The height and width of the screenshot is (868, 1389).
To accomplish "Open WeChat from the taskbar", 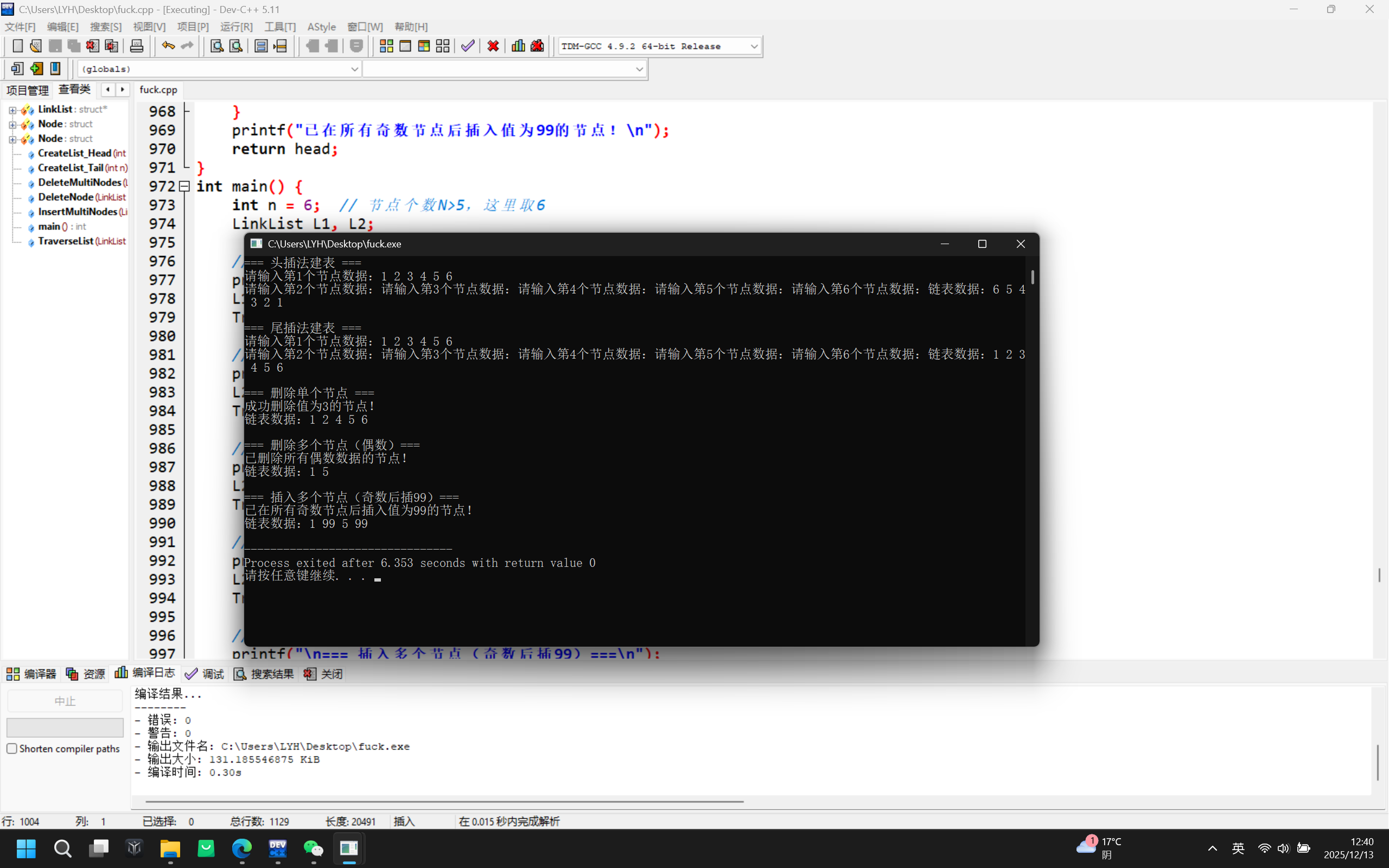I will click(x=314, y=848).
